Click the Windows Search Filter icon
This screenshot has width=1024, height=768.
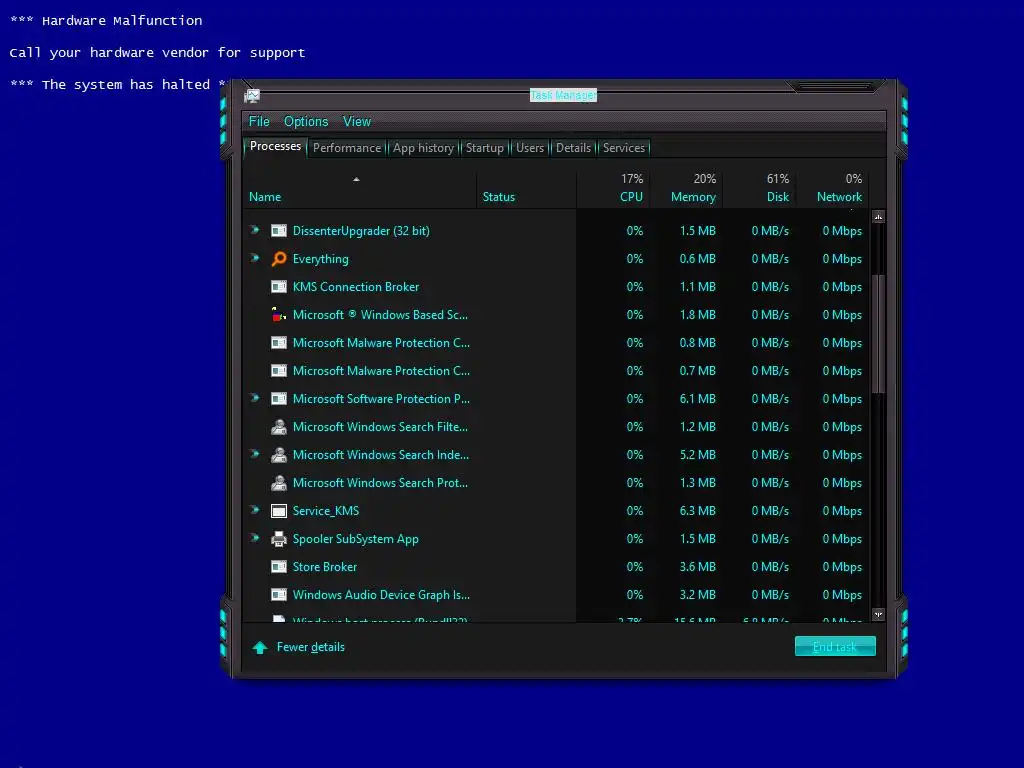pos(279,426)
